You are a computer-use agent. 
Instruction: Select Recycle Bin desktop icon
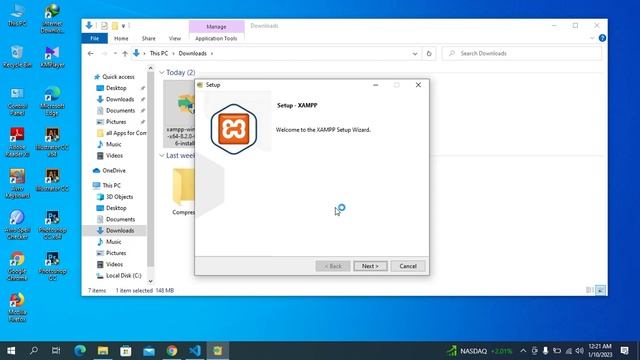coord(17,58)
